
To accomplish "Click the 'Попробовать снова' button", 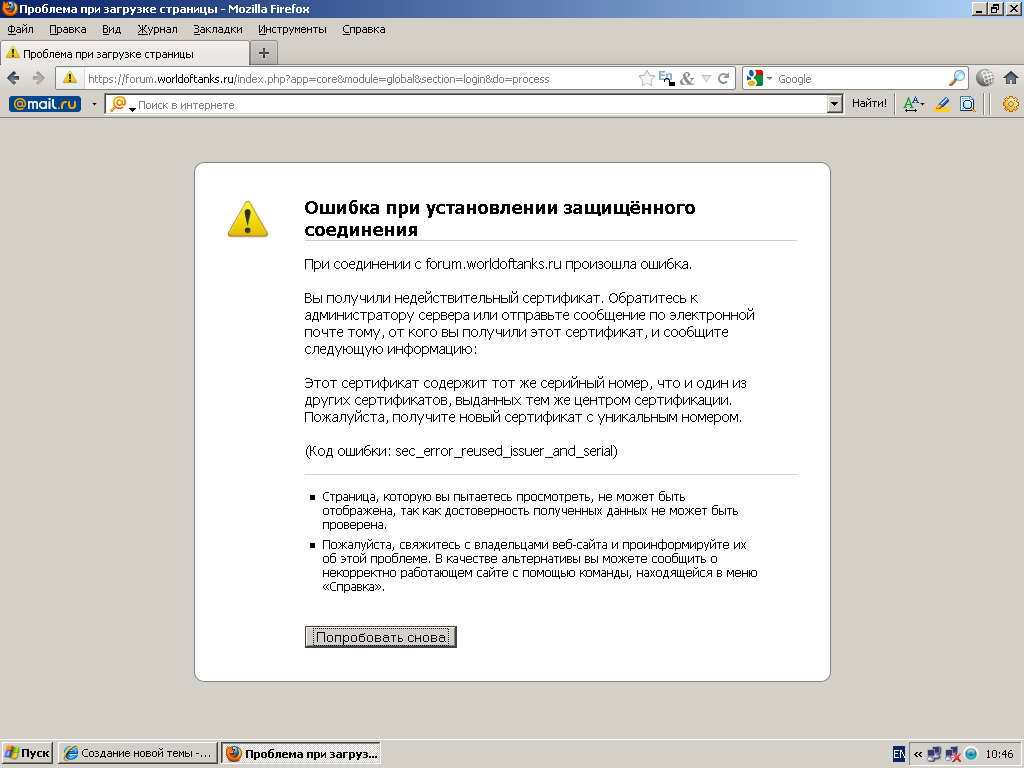I will coord(381,637).
